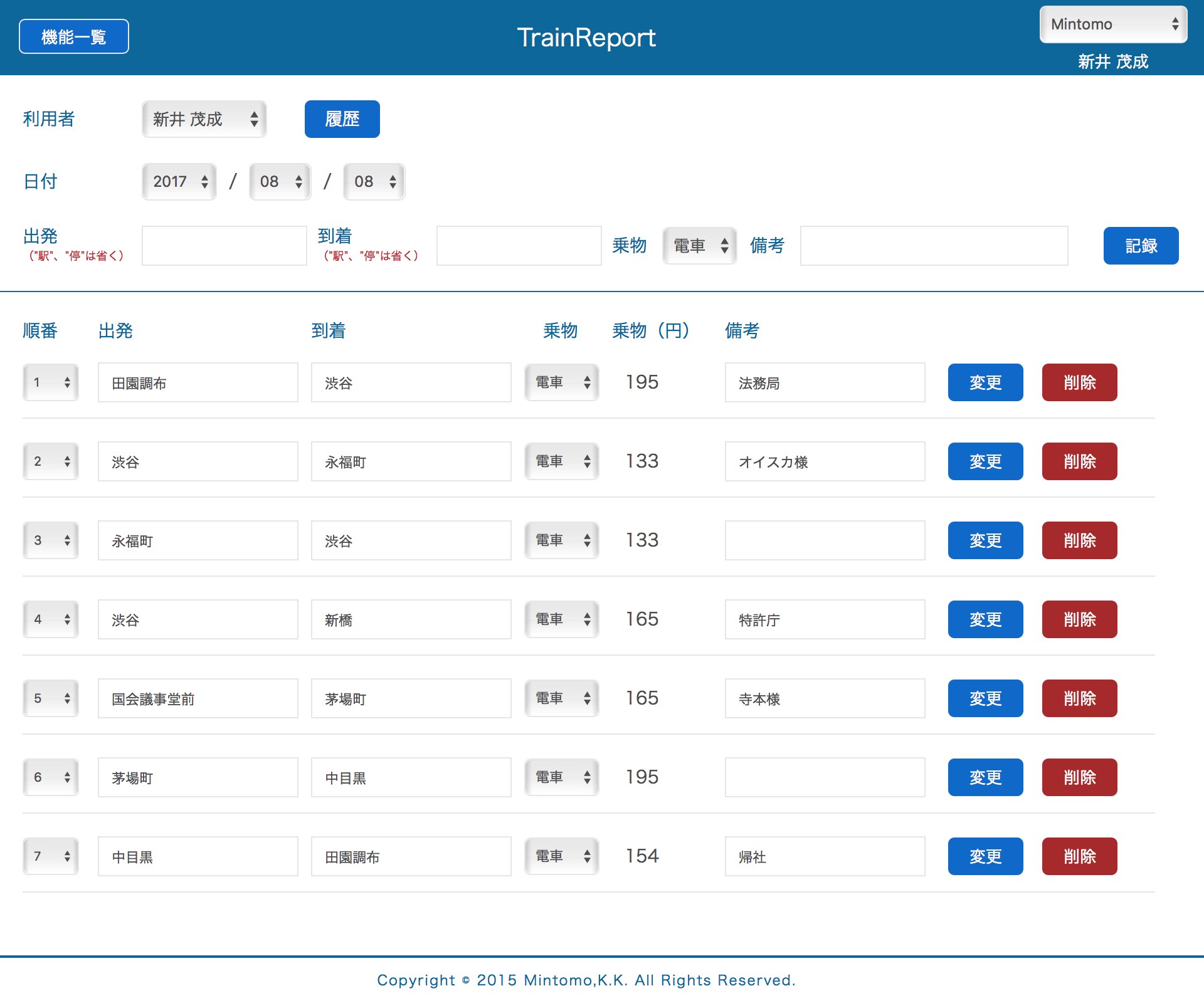This screenshot has width=1204, height=1003.
Task: Click the empty 備考 field on the 茅場町 row
Action: click(824, 777)
